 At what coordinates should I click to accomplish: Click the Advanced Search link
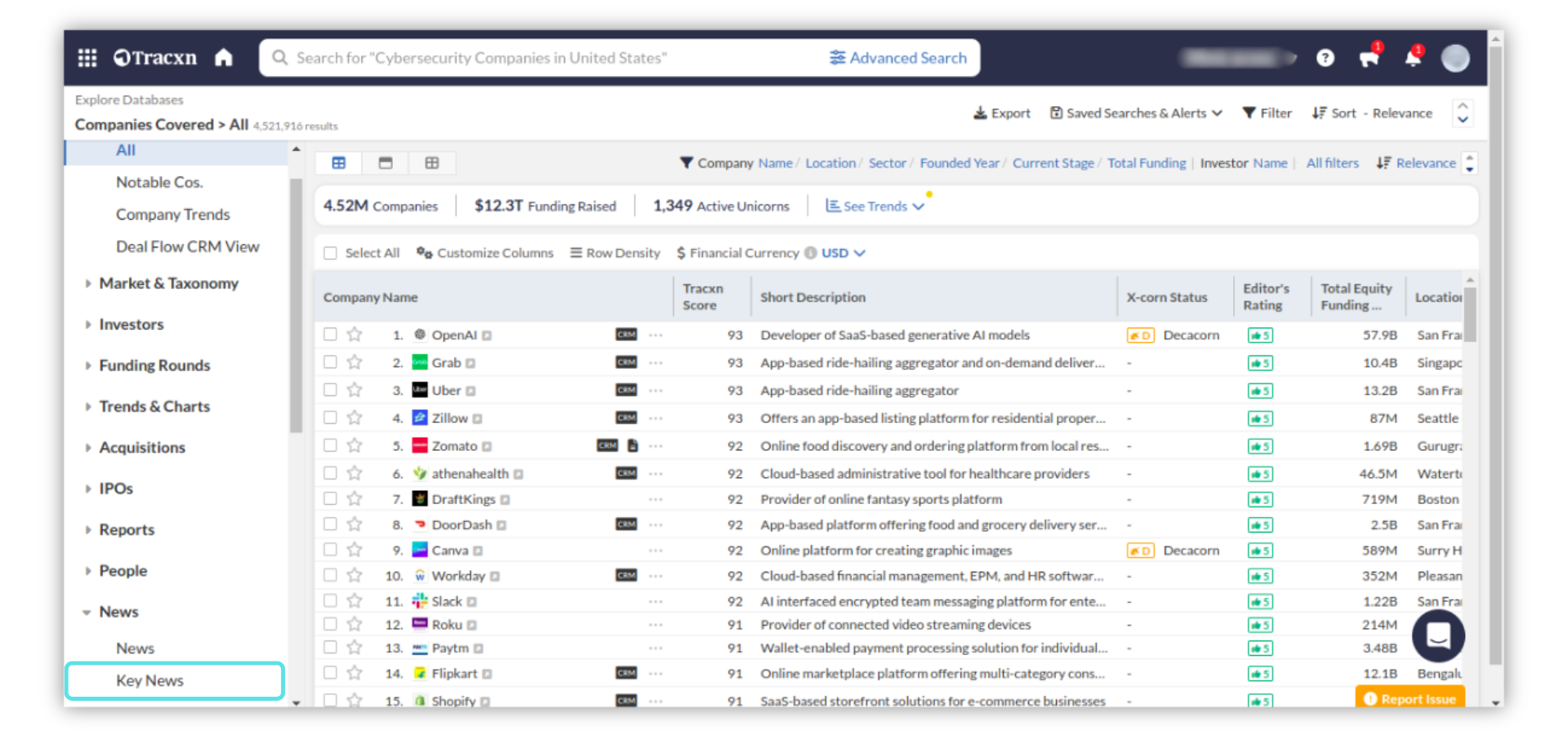click(898, 58)
